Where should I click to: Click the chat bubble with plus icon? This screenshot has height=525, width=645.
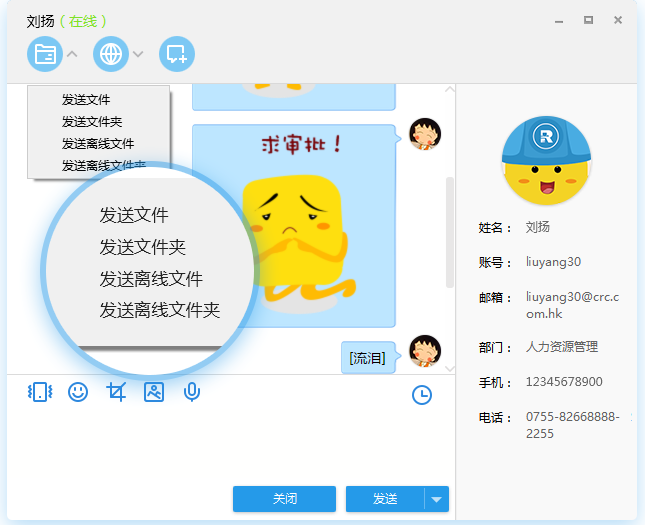click(177, 54)
